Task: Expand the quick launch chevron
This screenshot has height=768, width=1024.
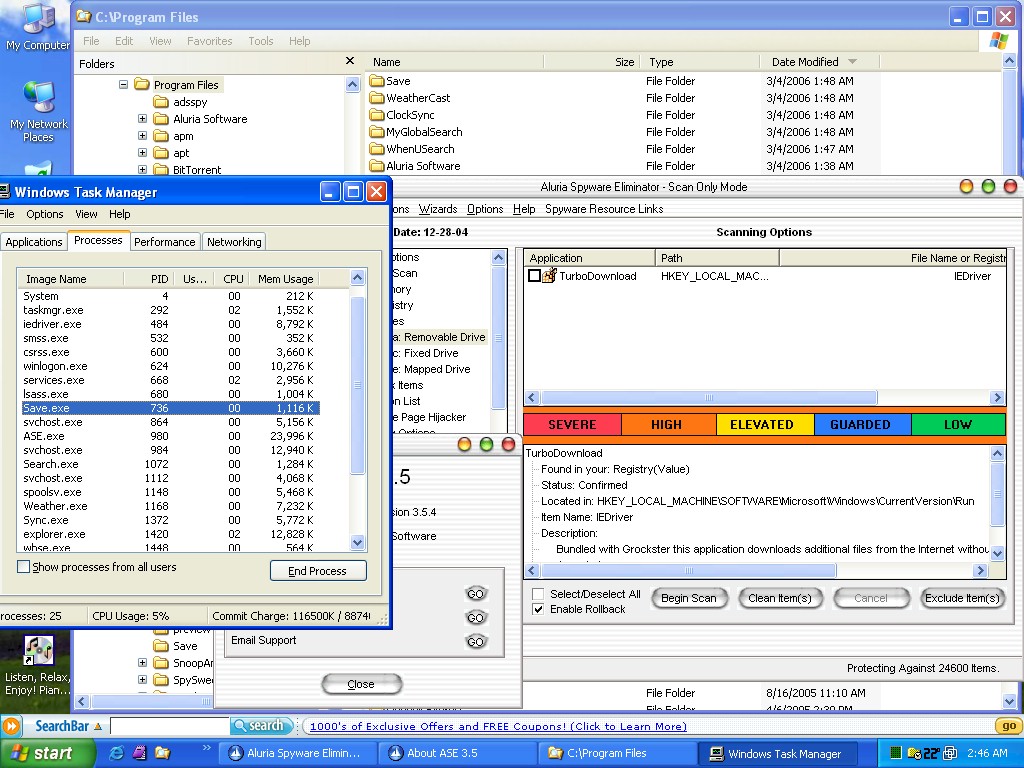Action: [207, 748]
